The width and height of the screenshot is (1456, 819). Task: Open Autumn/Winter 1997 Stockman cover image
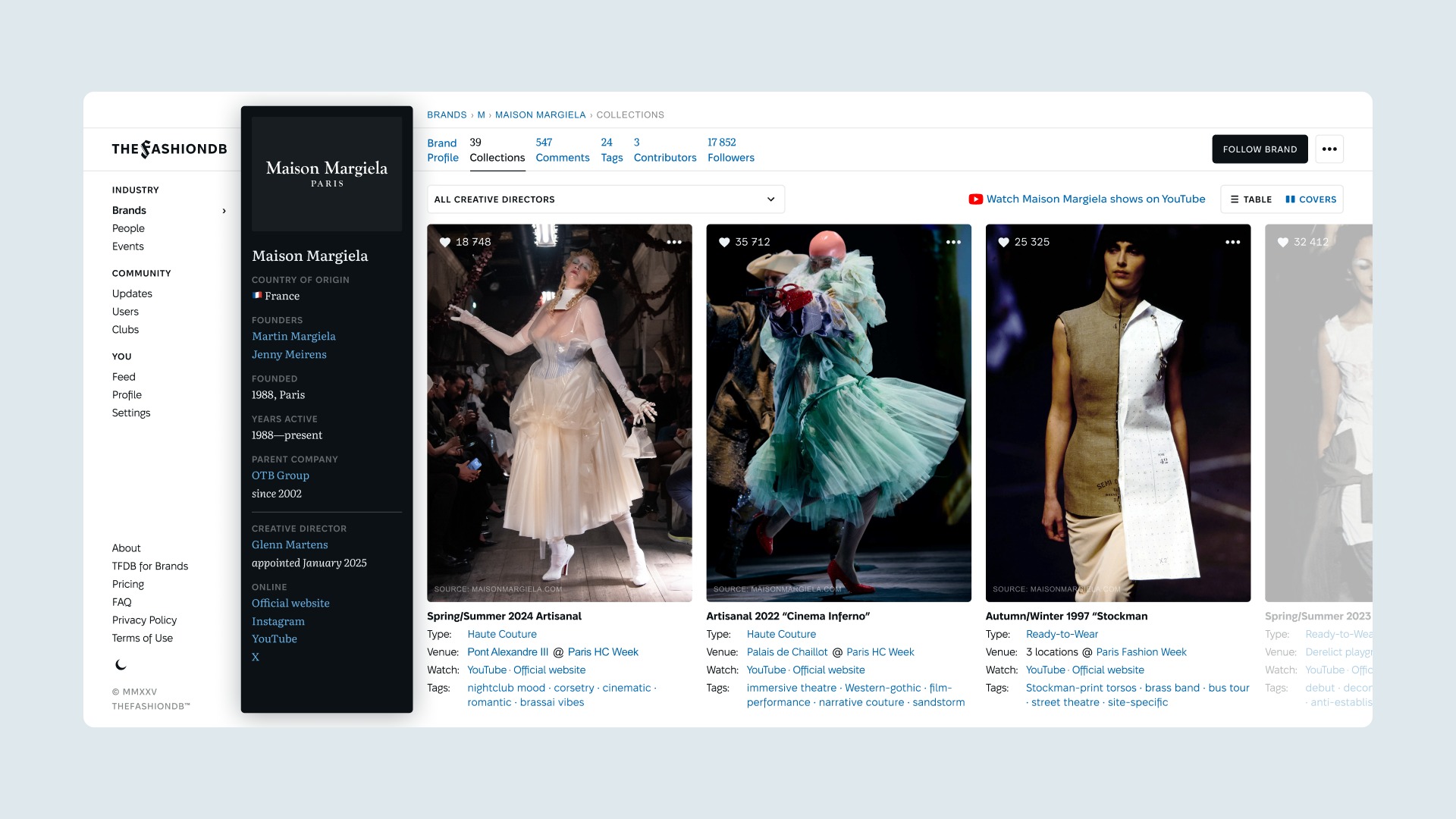(x=1118, y=413)
